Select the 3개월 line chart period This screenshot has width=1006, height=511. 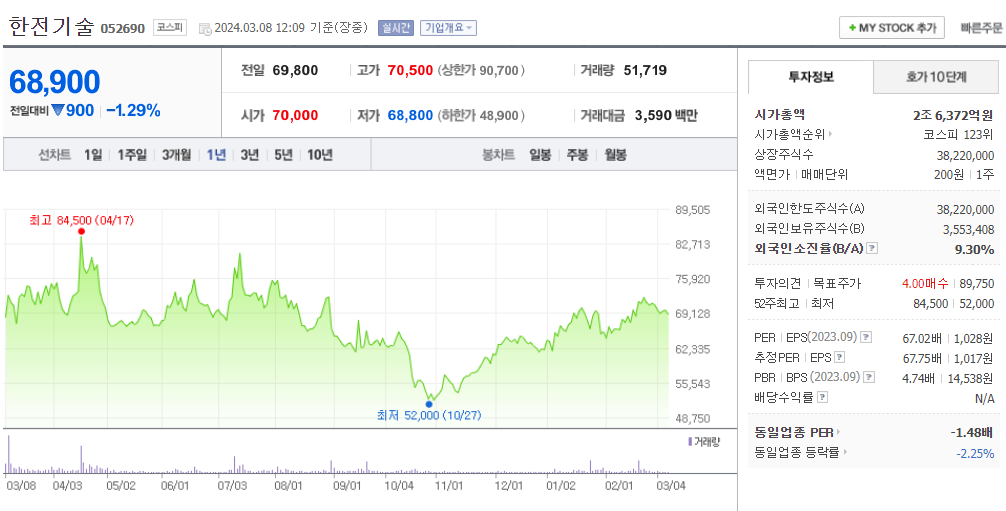176,155
